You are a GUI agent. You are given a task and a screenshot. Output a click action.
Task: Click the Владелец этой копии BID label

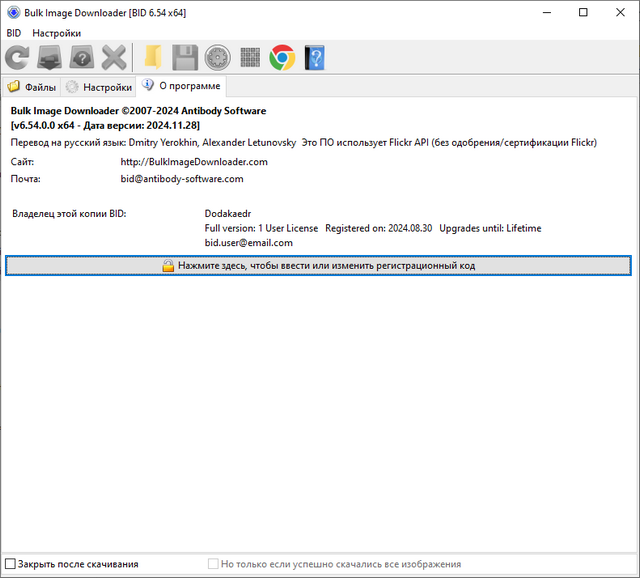69,213
